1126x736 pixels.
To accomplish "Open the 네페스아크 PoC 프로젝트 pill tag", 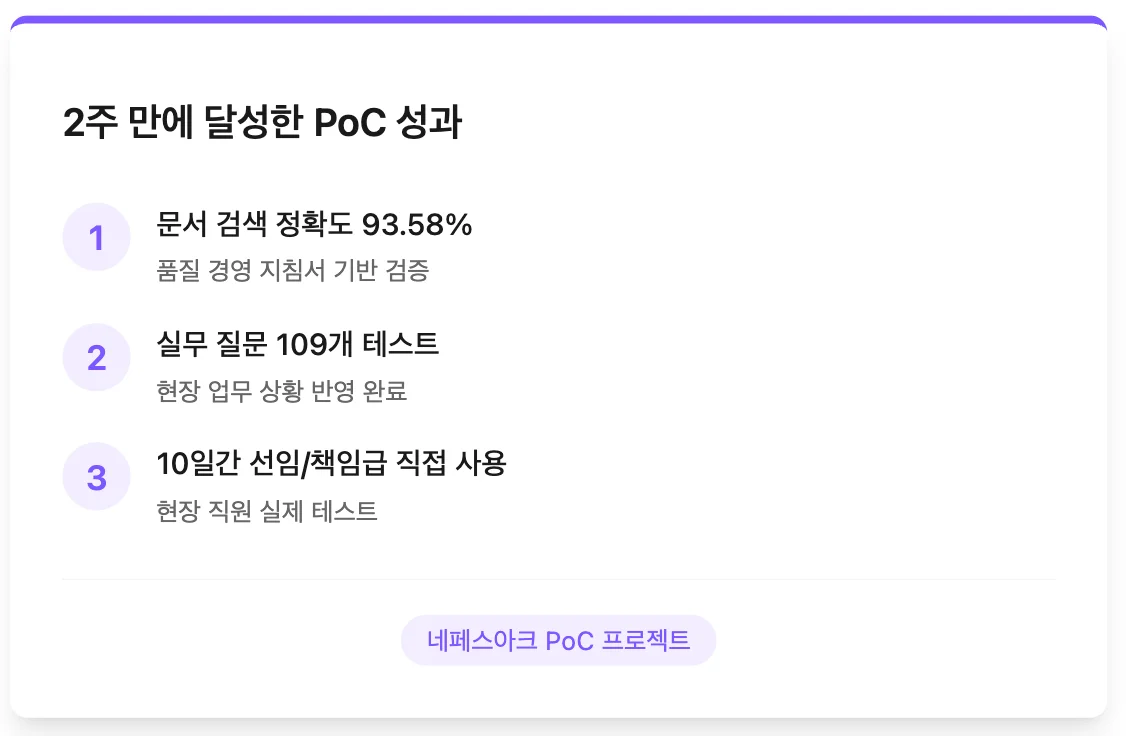I will pos(558,640).
